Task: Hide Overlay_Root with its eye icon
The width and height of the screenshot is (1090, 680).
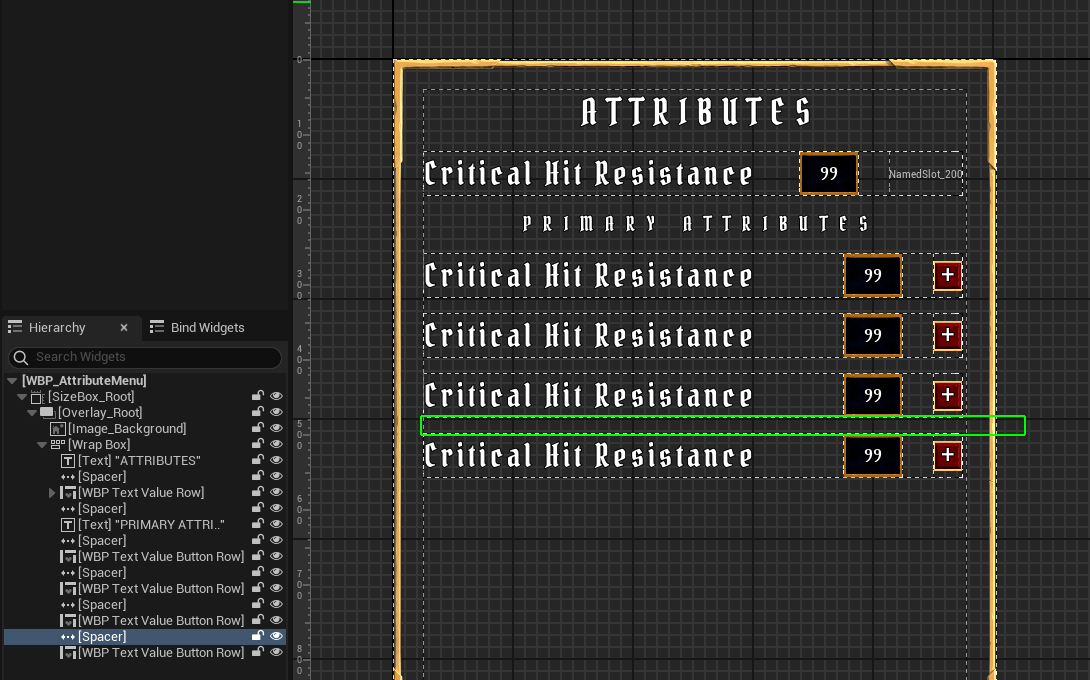Action: pos(276,412)
